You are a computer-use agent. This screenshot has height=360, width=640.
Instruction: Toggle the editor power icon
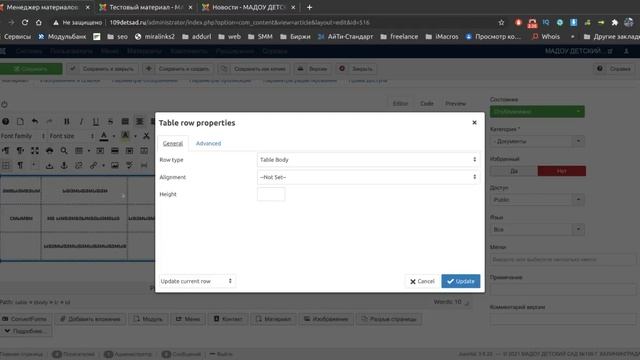(x=4, y=104)
